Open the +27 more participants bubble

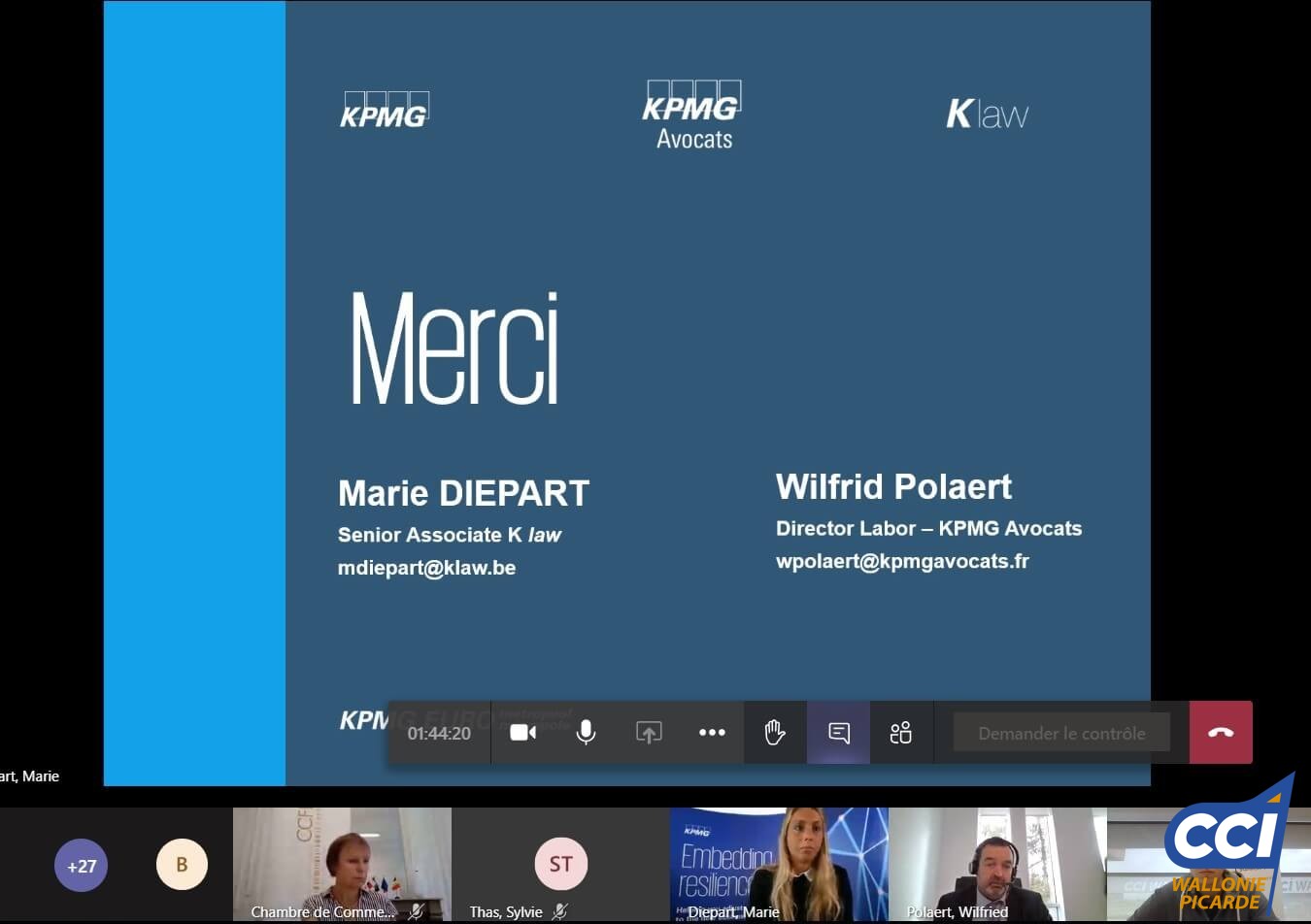point(82,865)
